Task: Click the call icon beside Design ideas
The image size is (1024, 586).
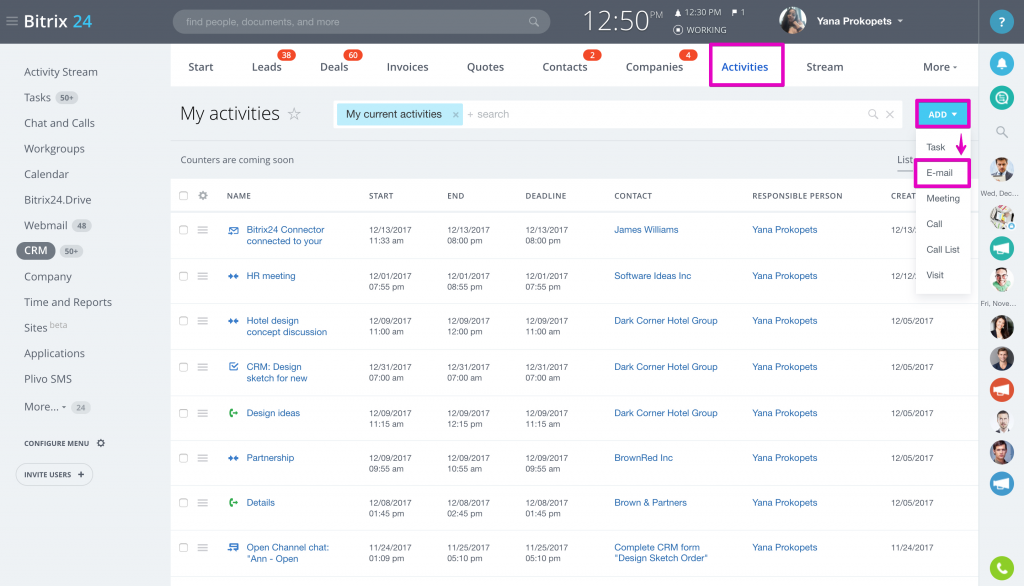Action: coord(233,413)
